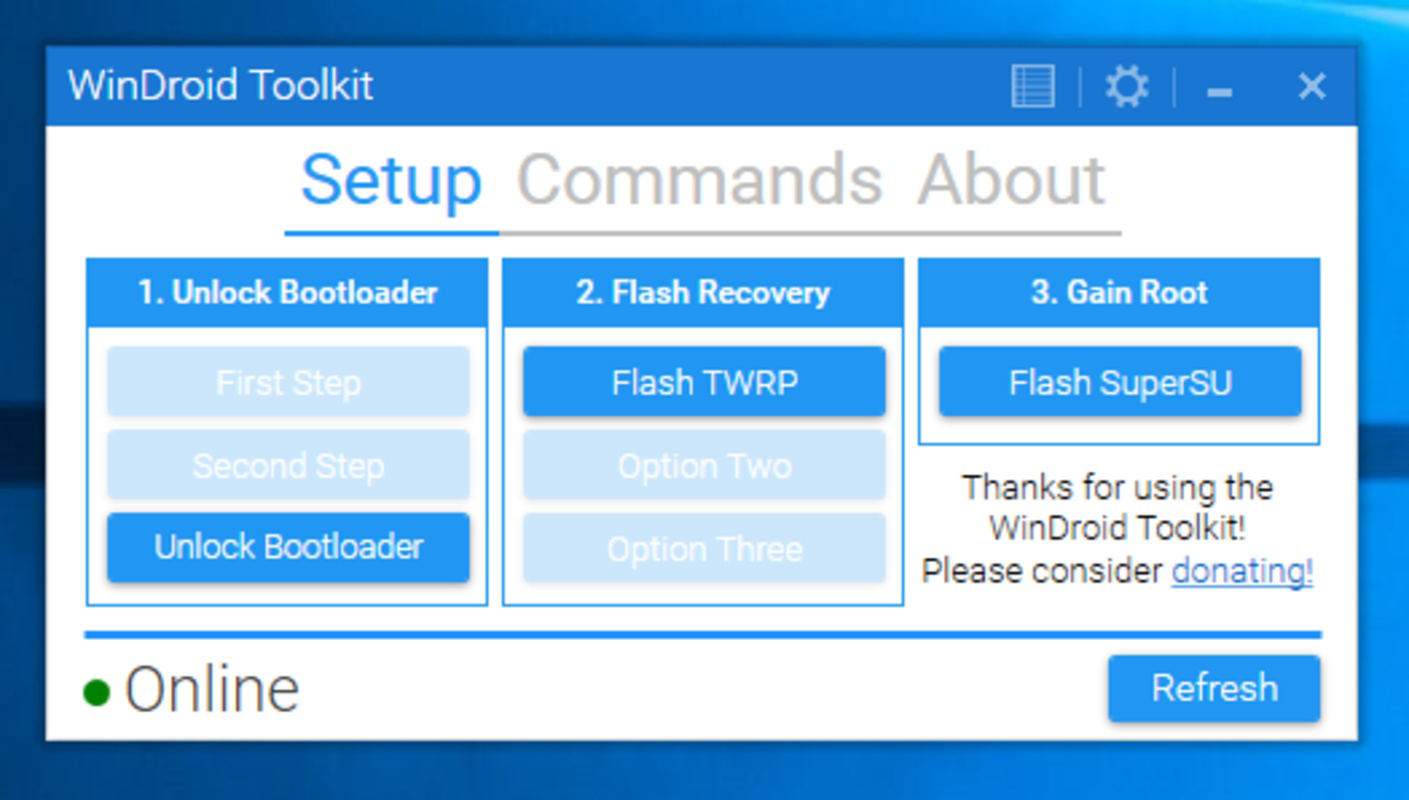Select Option Three under Flash Recovery
This screenshot has height=800, width=1409.
pyautogui.click(x=704, y=547)
